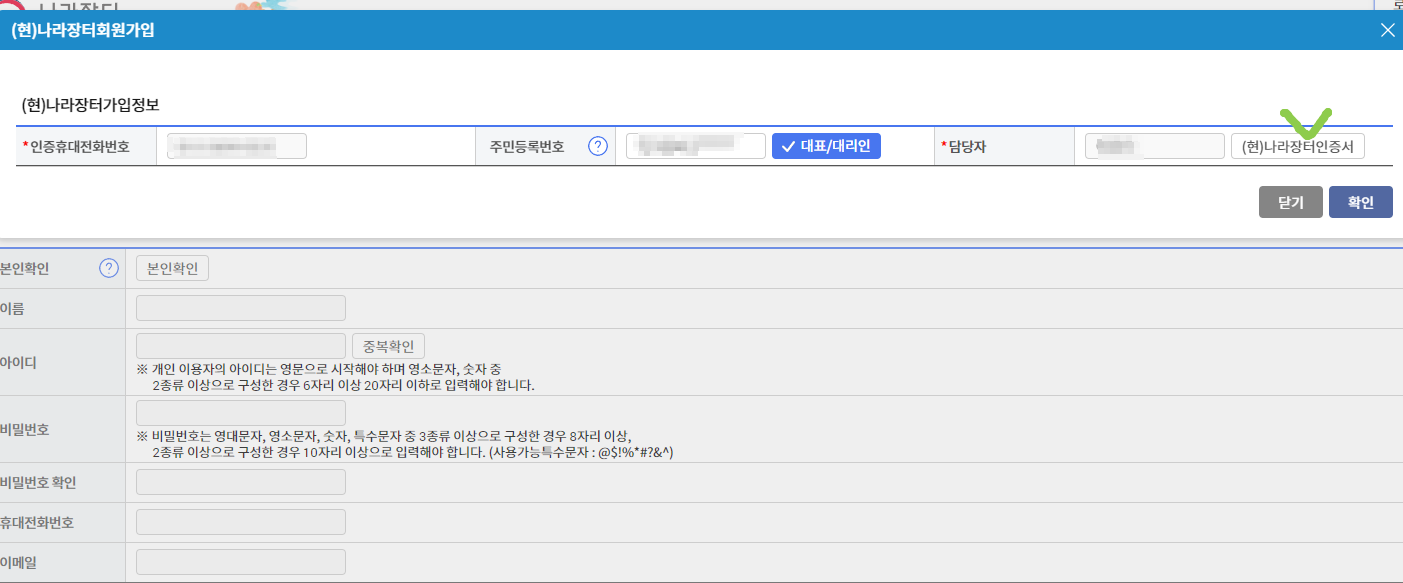Close the (현)나라장터회원가입 dialog with X

[x=1387, y=30]
